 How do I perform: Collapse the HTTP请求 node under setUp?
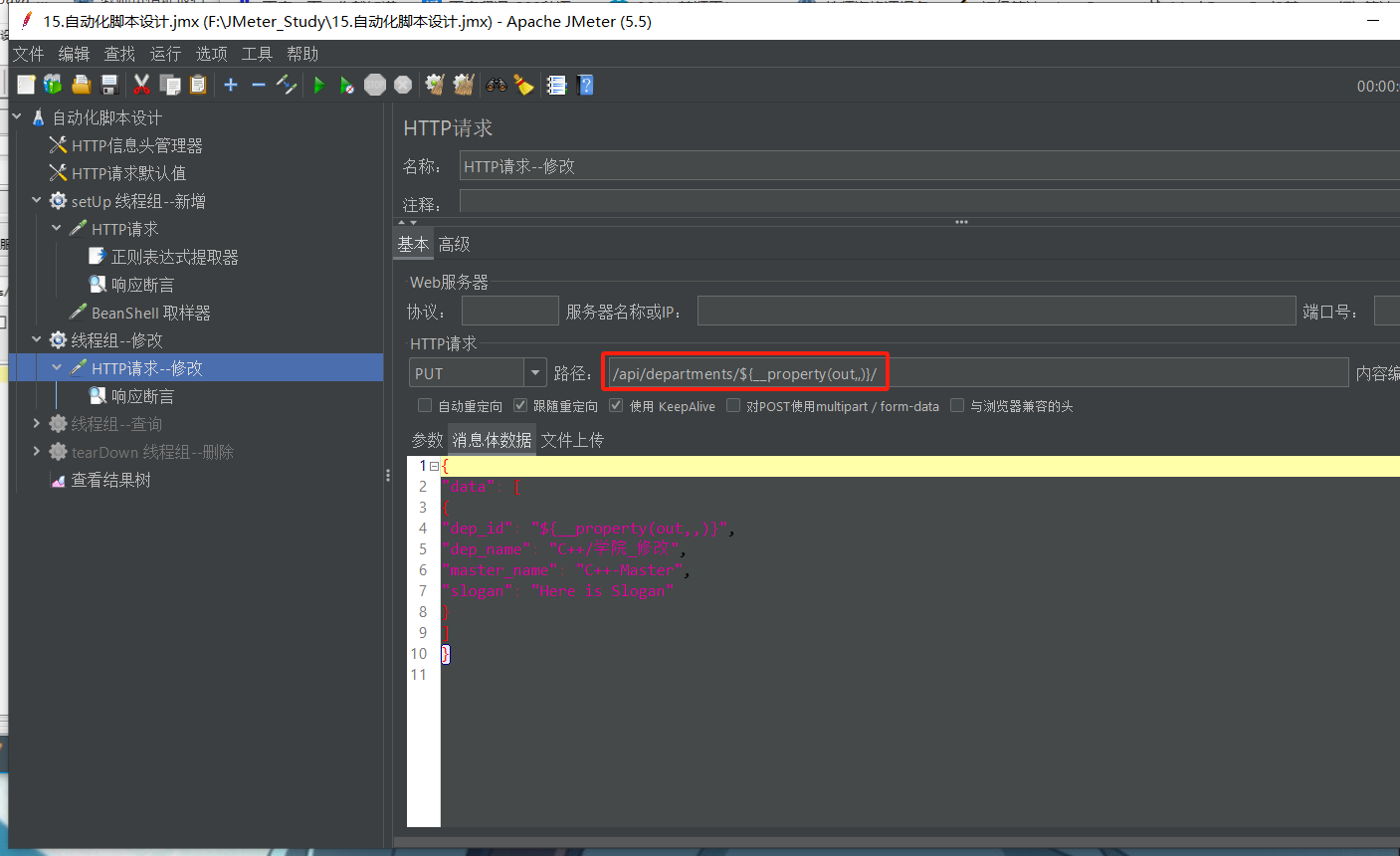pos(57,229)
